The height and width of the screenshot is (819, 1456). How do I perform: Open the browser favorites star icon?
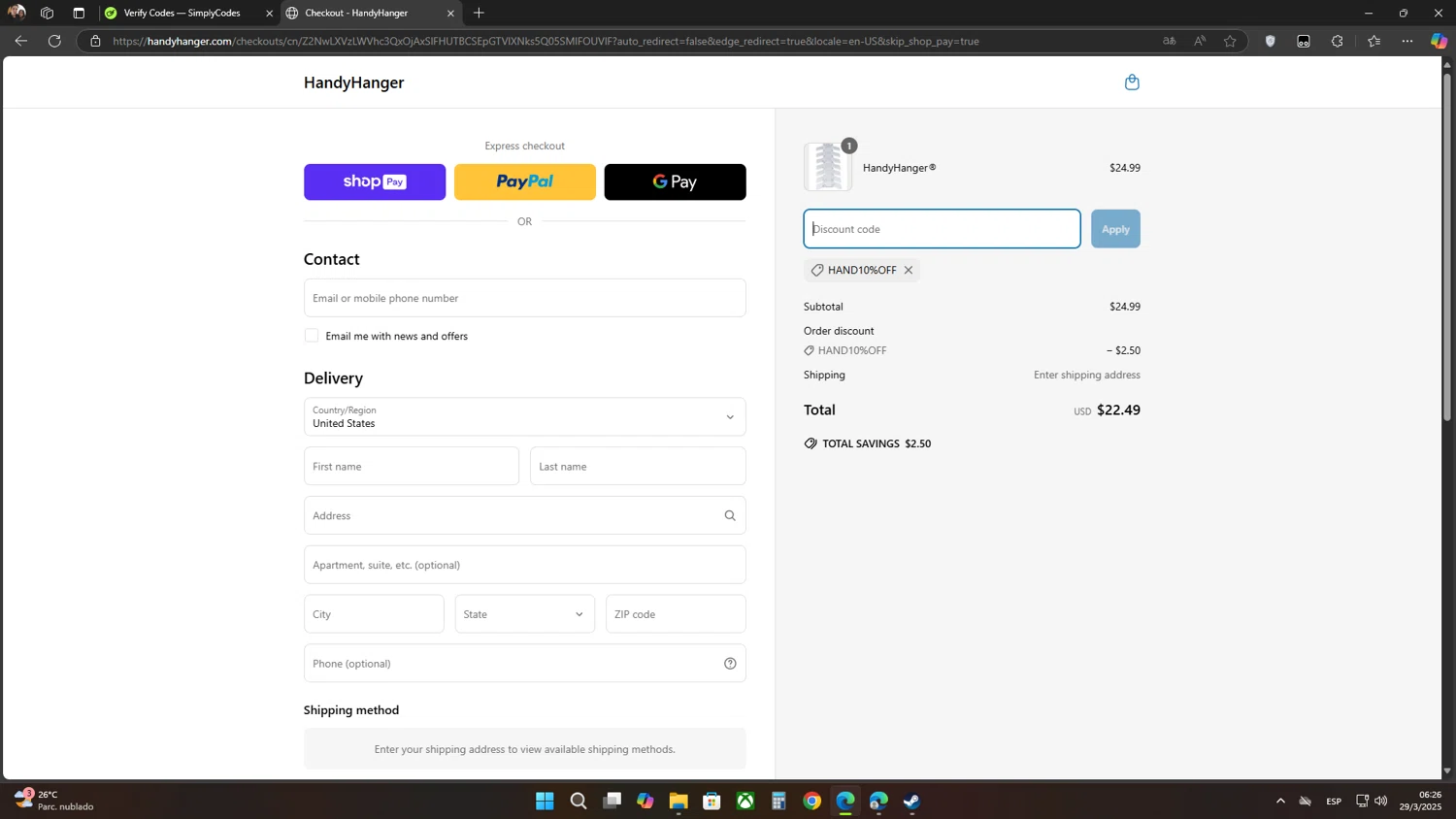(1230, 41)
